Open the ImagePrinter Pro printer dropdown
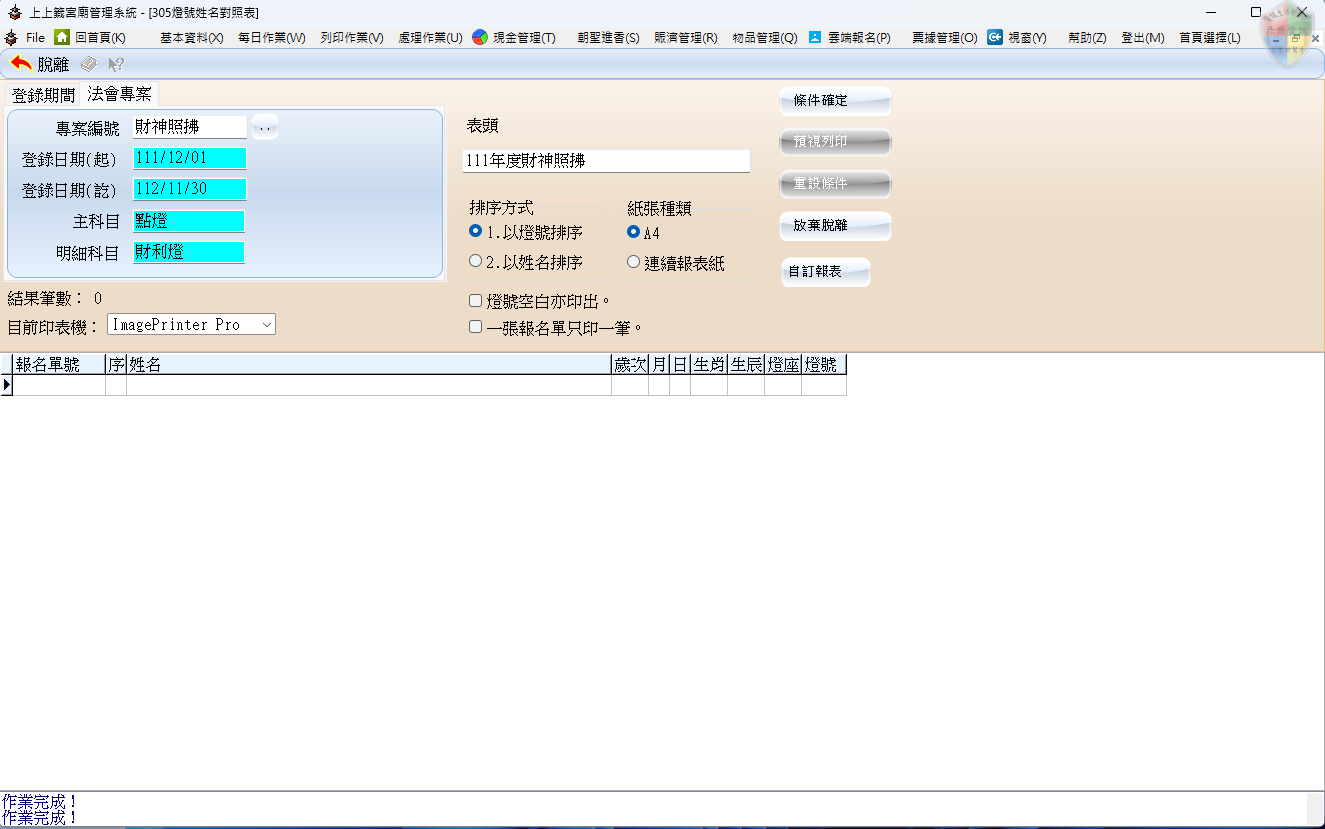Screen dimensions: 1325x829 click(265, 324)
